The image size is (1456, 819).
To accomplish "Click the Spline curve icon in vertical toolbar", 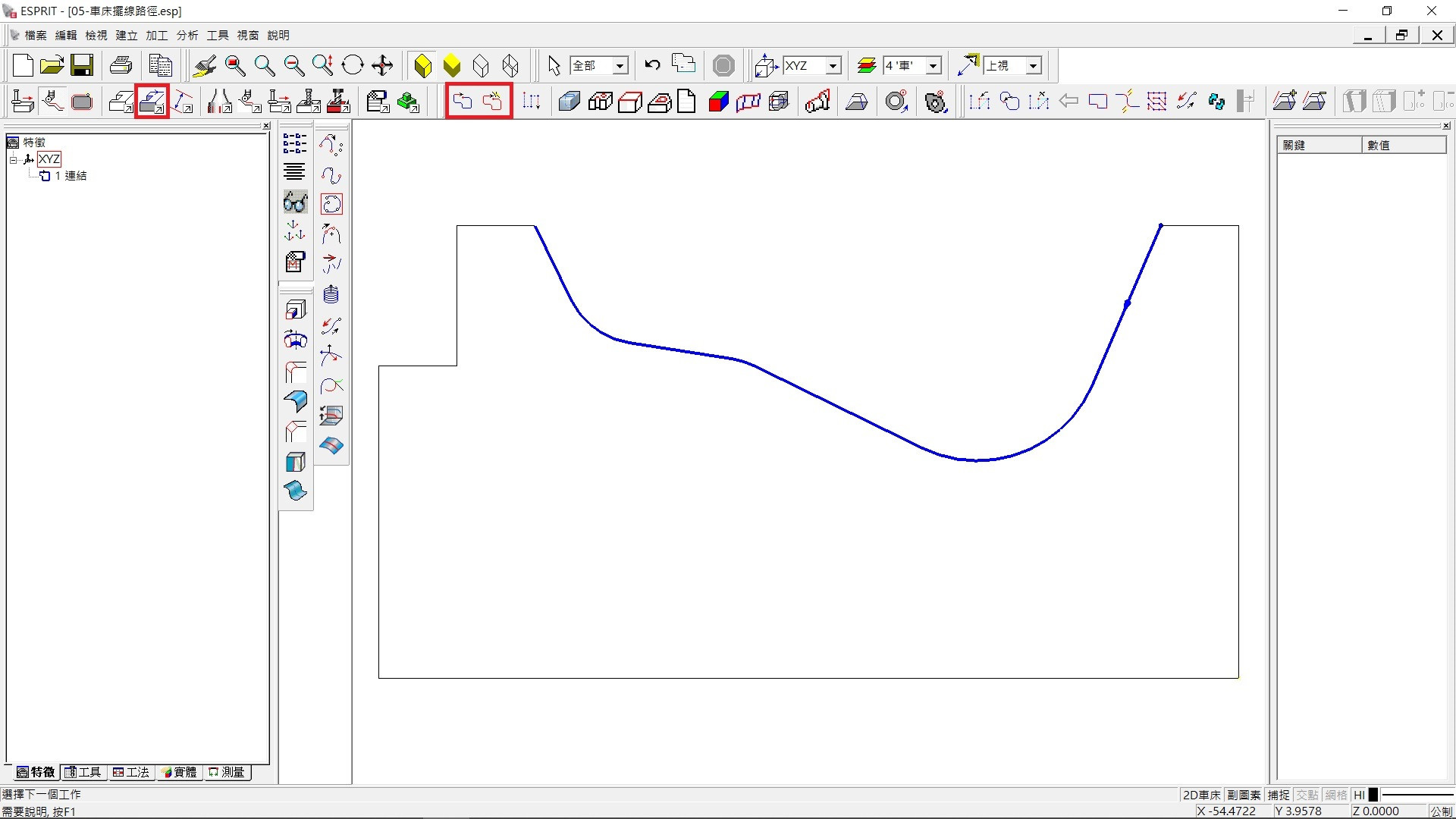I will (x=331, y=175).
